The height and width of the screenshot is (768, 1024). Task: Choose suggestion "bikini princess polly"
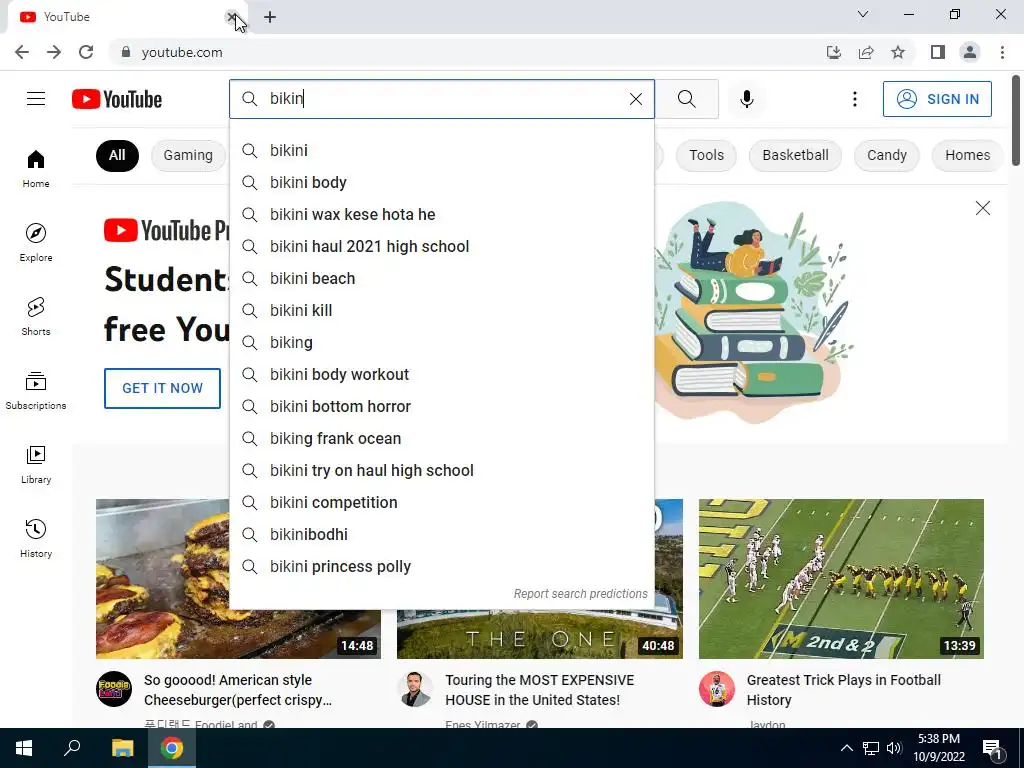442,567
